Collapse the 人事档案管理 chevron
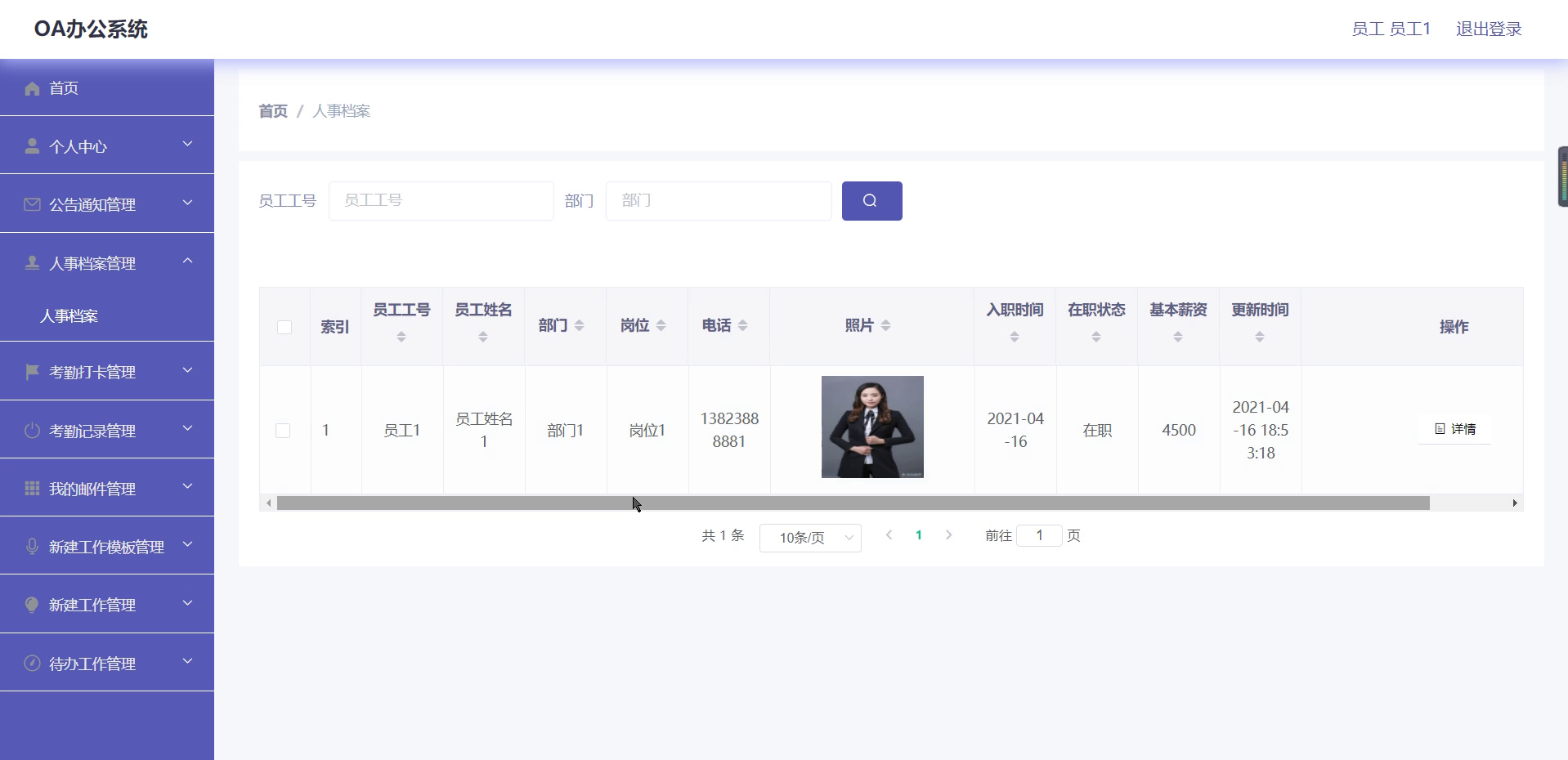Screen dimensions: 1568x760 187,261
